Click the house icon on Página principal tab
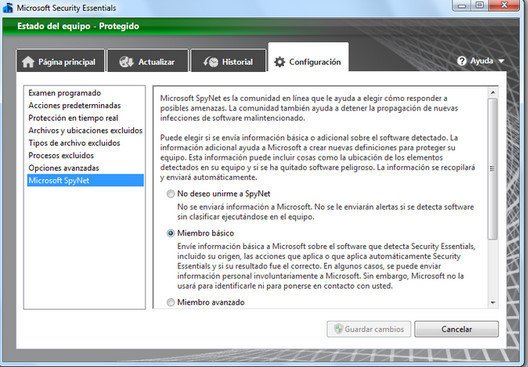The image size is (528, 367). (28, 62)
